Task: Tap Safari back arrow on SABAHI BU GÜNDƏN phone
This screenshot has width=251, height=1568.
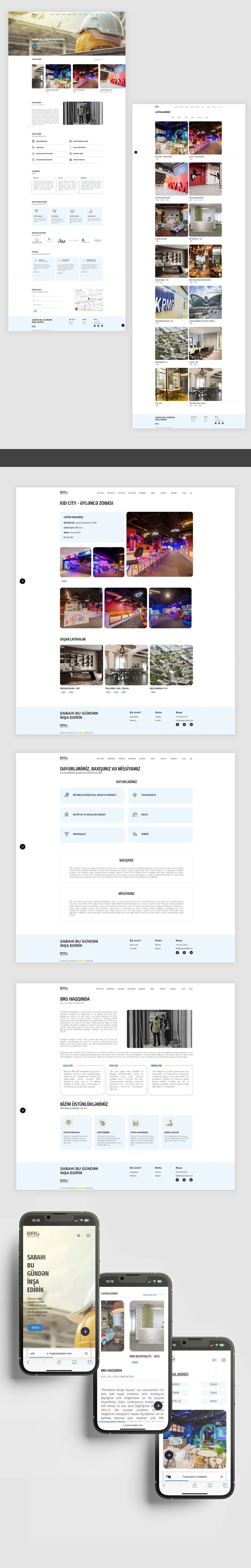Action: coord(28,1362)
